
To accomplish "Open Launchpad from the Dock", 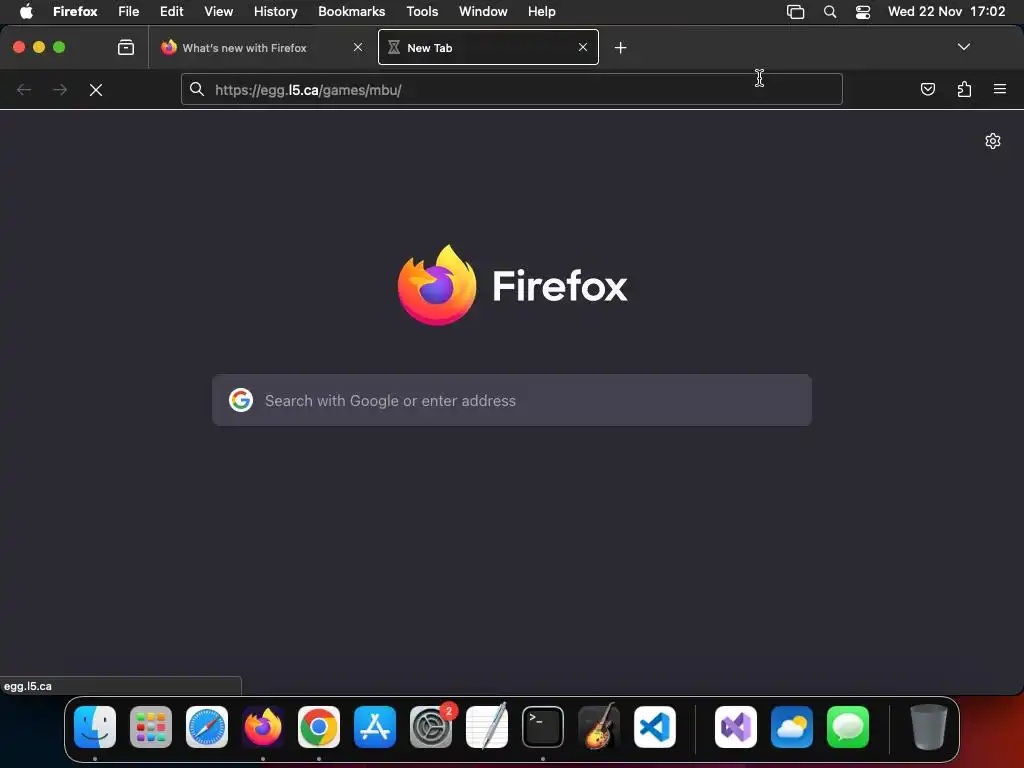I will coord(151,727).
